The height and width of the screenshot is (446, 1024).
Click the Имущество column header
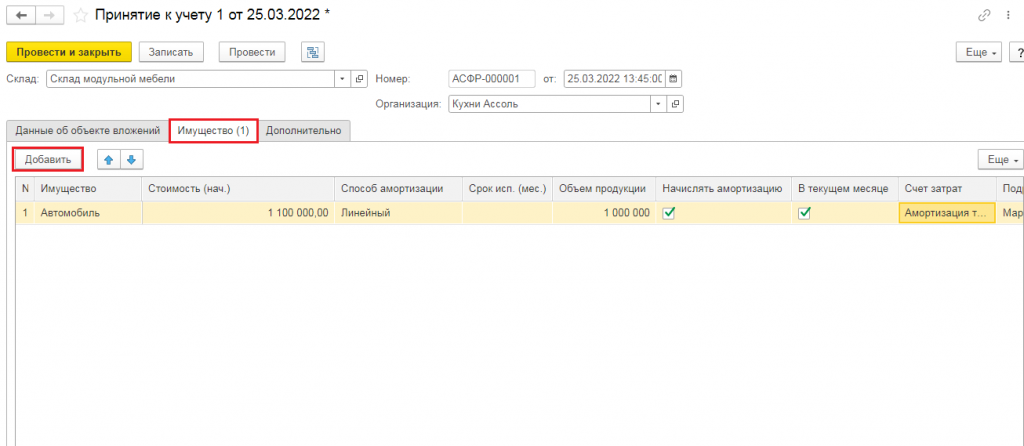[x=88, y=189]
